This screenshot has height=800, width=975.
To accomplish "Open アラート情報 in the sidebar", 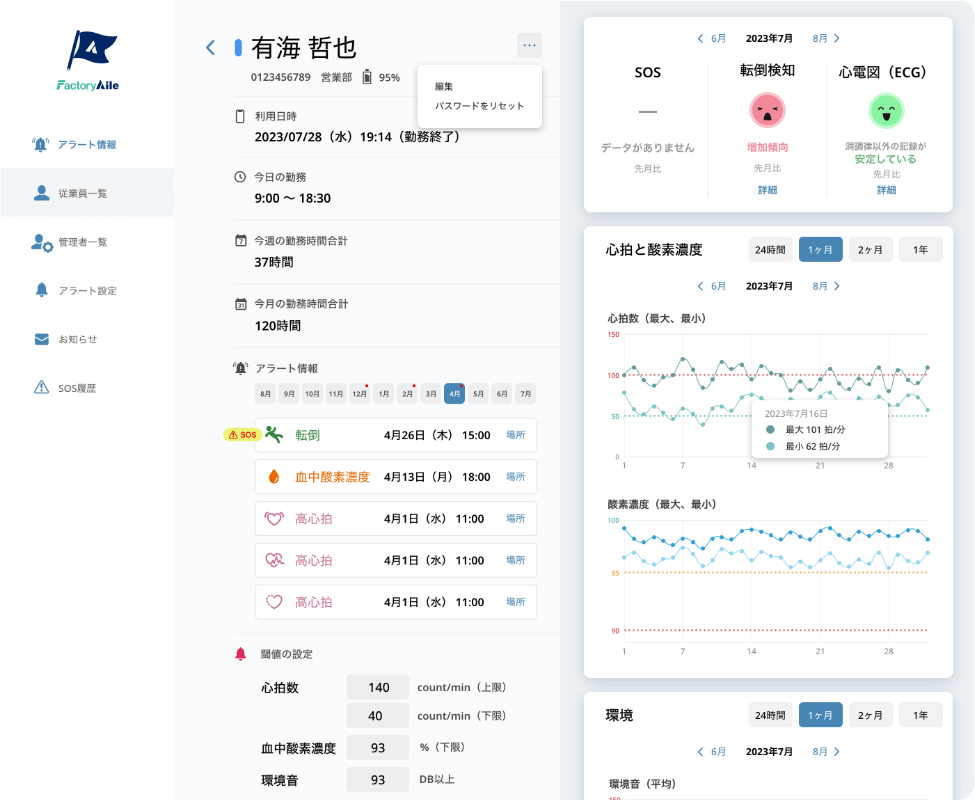I will click(x=75, y=144).
